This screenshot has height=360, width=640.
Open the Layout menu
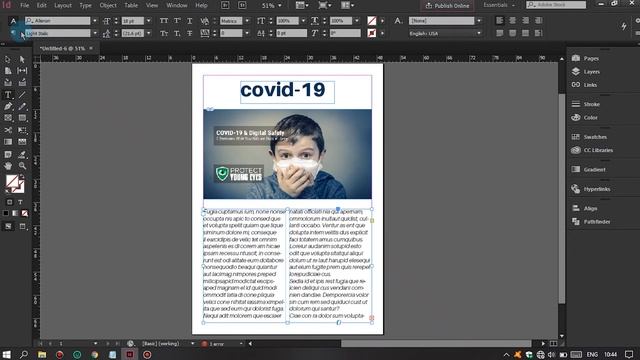(63, 5)
